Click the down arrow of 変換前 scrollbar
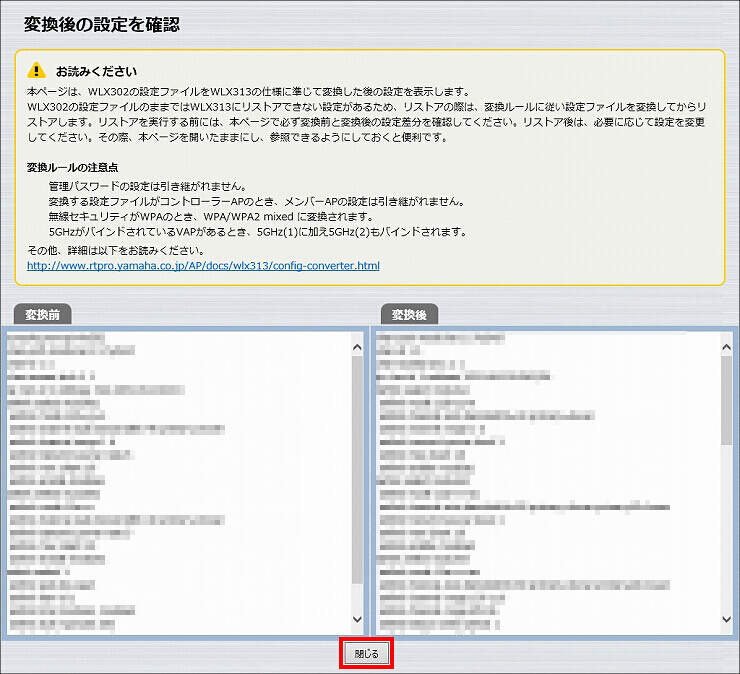740x674 pixels. (357, 619)
